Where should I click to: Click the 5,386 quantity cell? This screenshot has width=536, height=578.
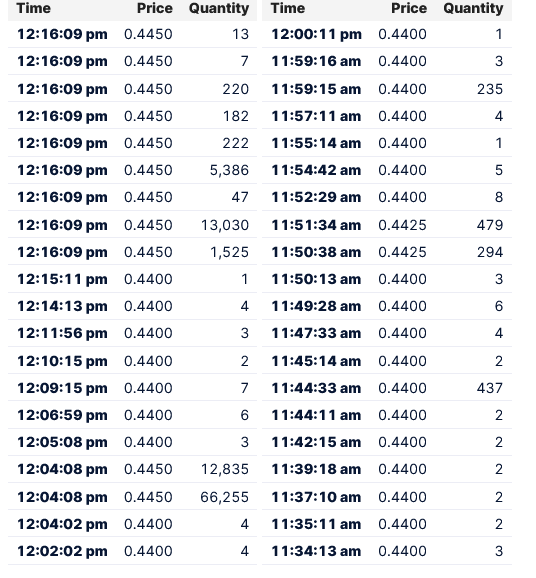coord(229,170)
